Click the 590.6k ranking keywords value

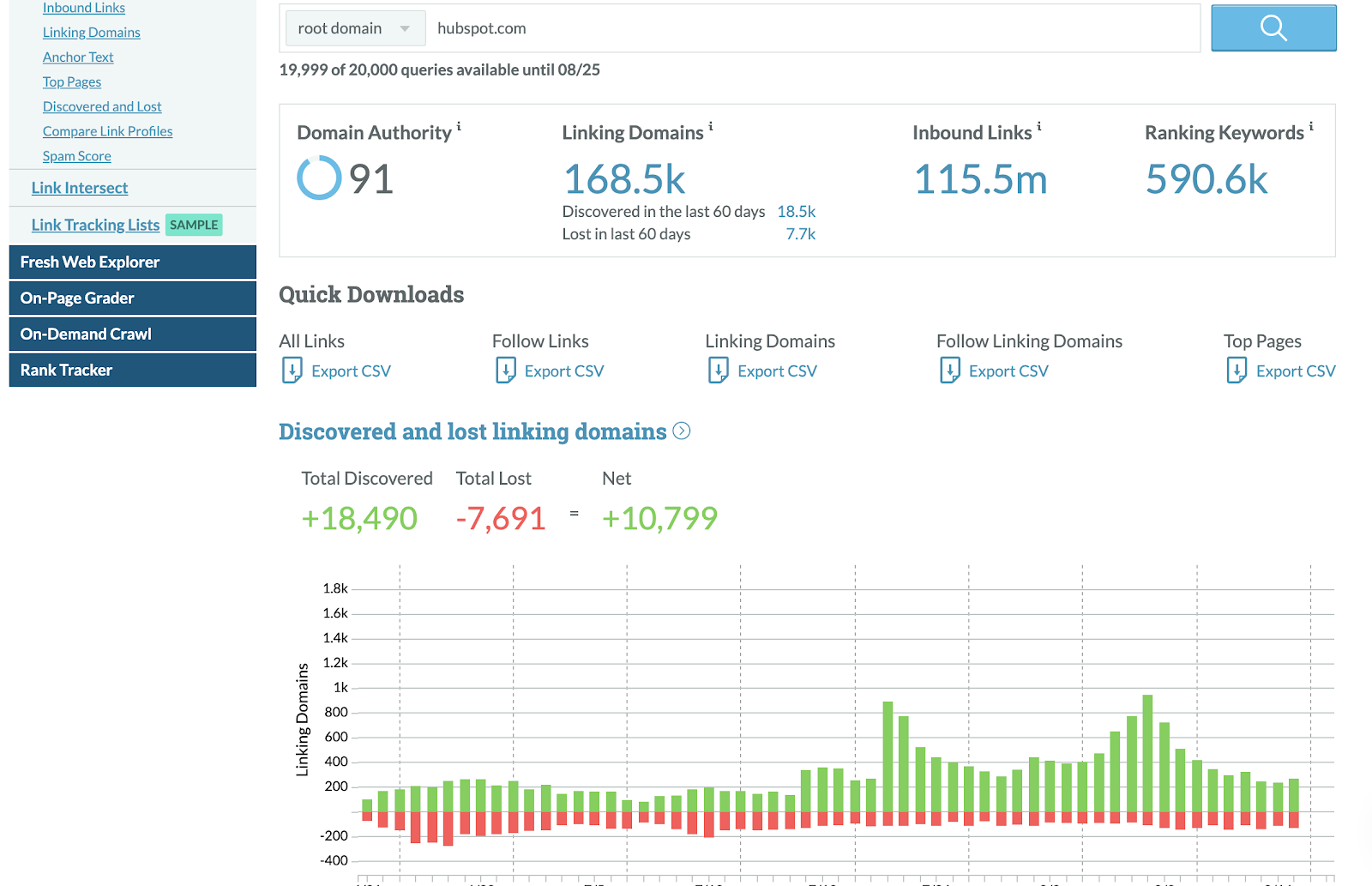point(1207,179)
